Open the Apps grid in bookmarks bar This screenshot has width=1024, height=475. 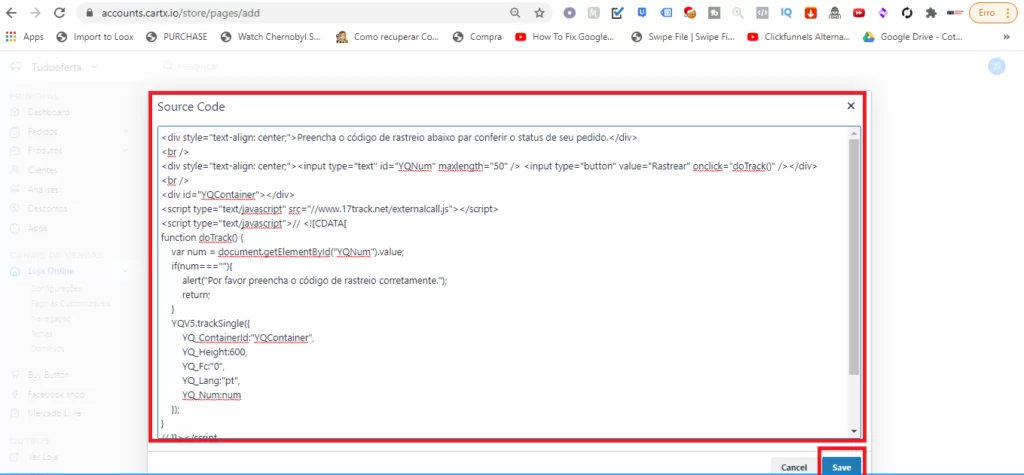(25, 37)
